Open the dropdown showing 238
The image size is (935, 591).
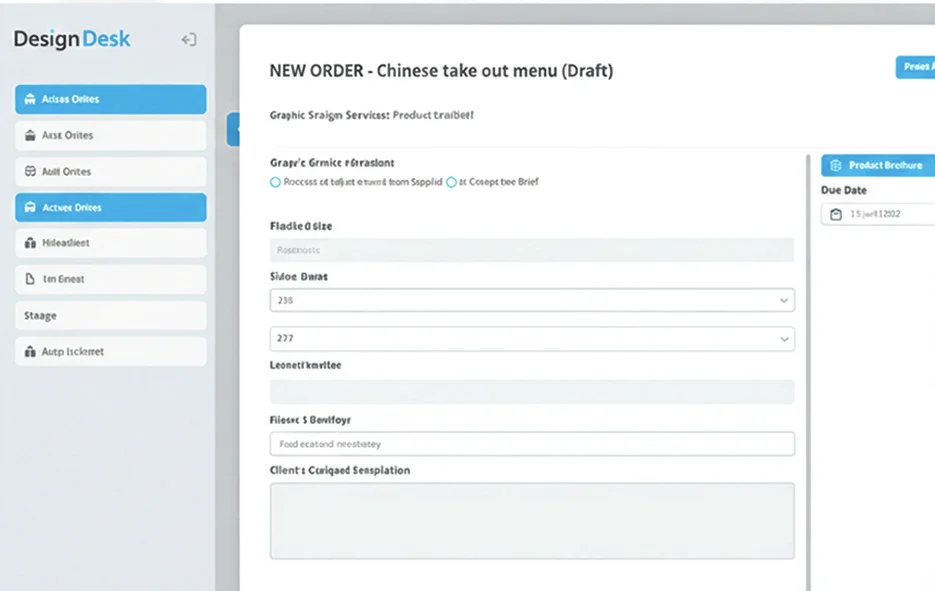point(532,300)
